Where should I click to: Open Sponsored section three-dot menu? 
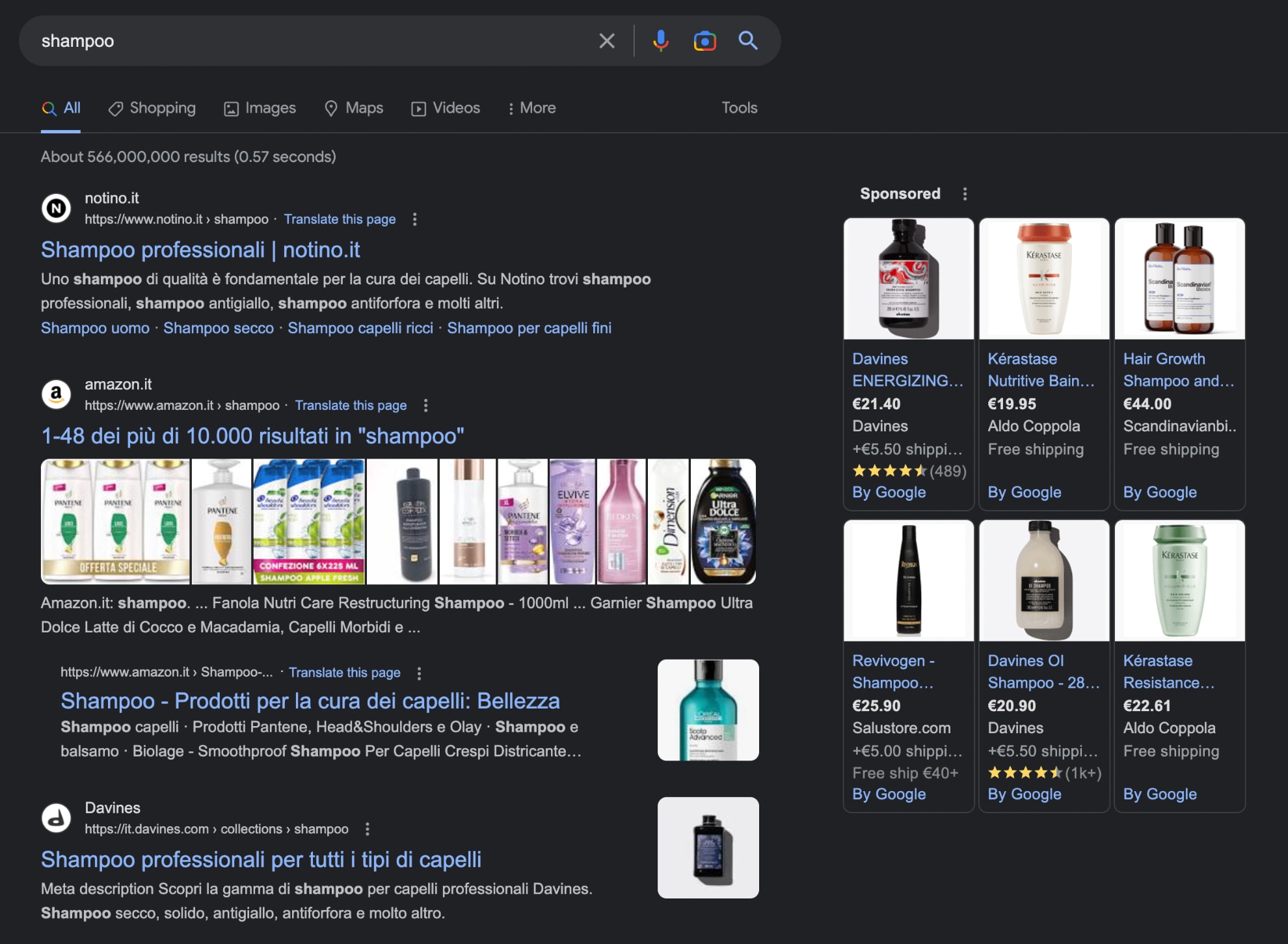pos(965,194)
